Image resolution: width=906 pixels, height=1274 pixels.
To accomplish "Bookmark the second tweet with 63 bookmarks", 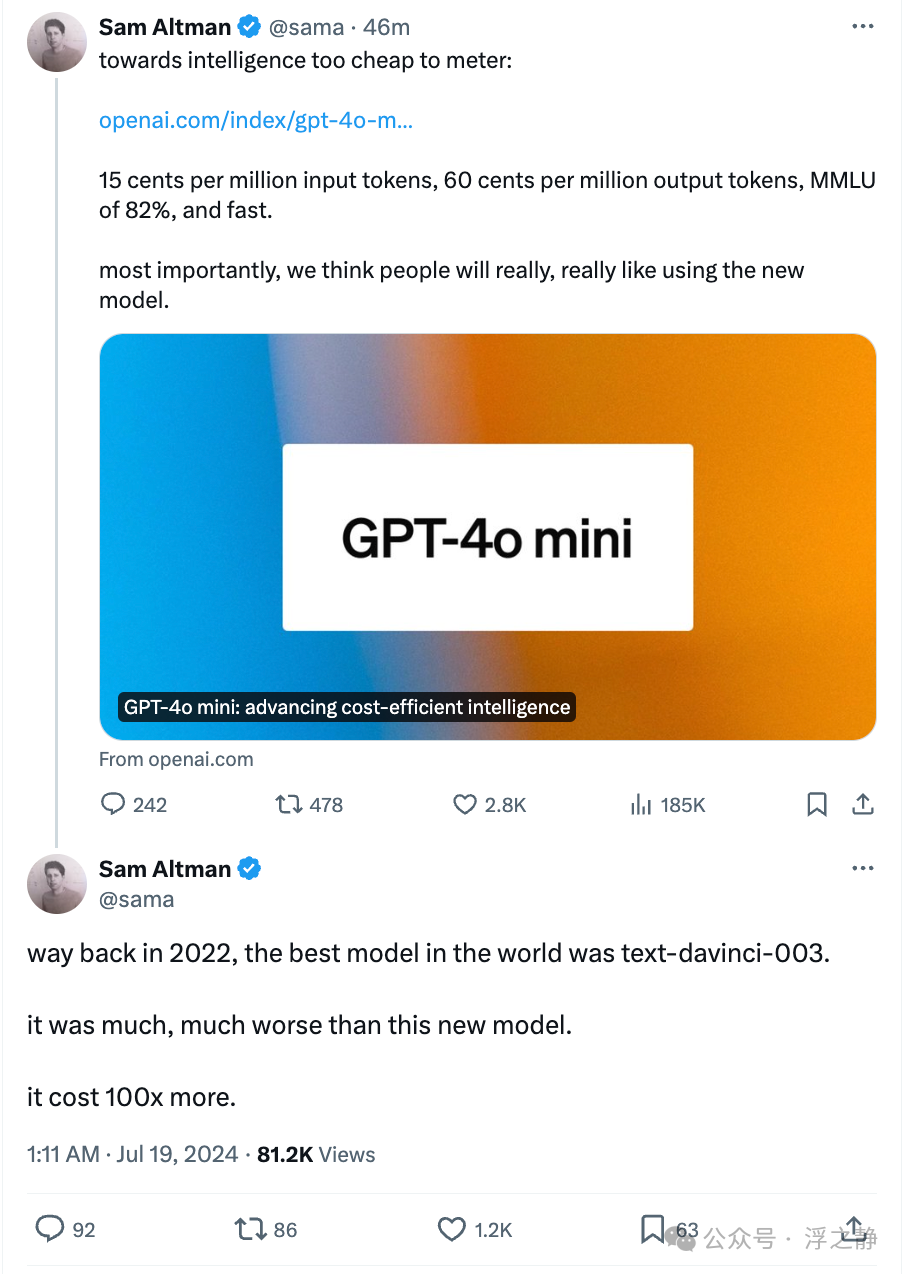I will coord(653,1229).
